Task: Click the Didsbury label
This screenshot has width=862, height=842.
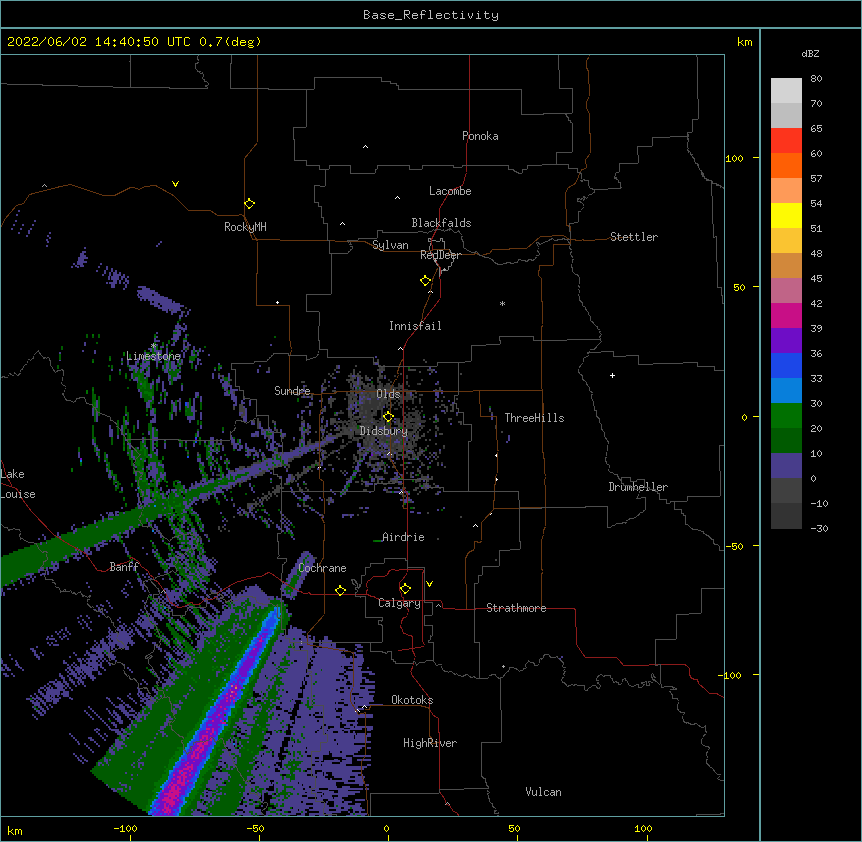Action: coord(384,431)
